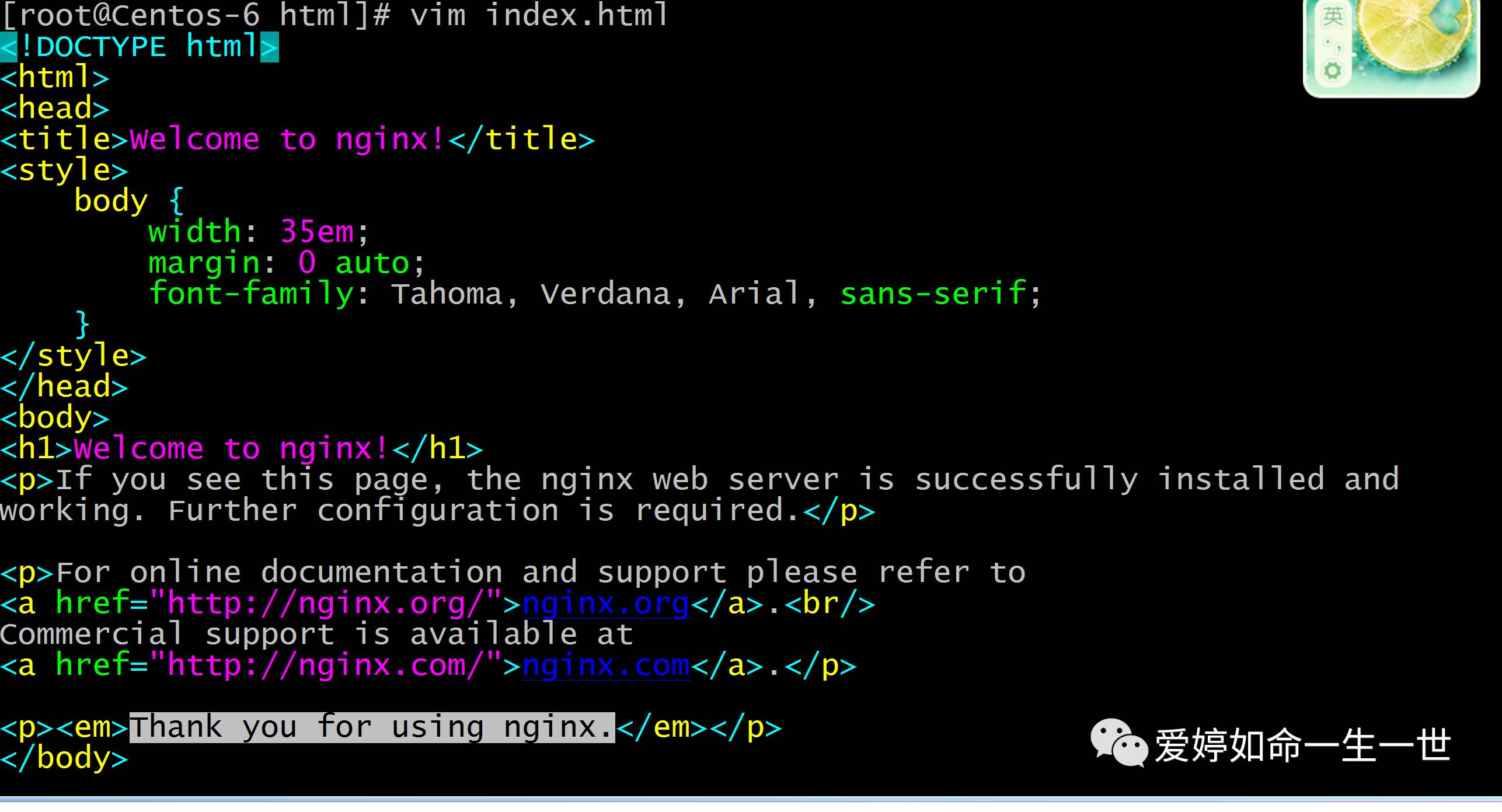Click the '0 auto' margin value
This screenshot has width=1502, height=812.
[353, 263]
